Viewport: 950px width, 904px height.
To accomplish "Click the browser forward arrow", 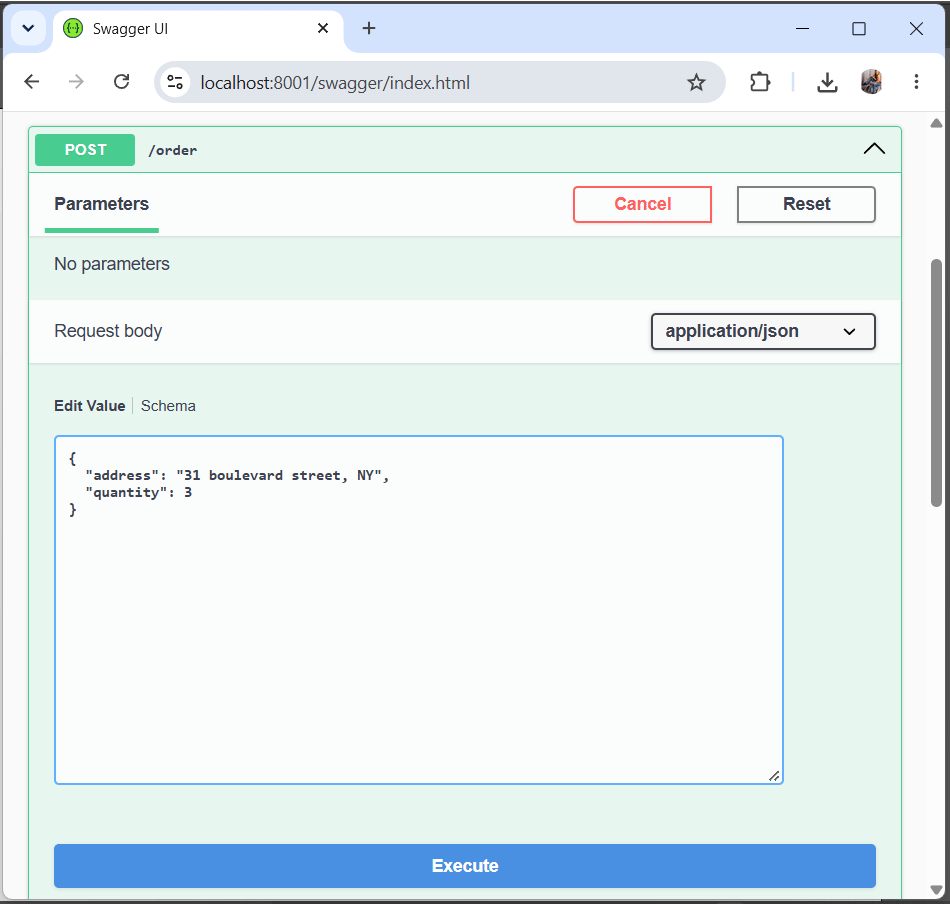I will (76, 81).
